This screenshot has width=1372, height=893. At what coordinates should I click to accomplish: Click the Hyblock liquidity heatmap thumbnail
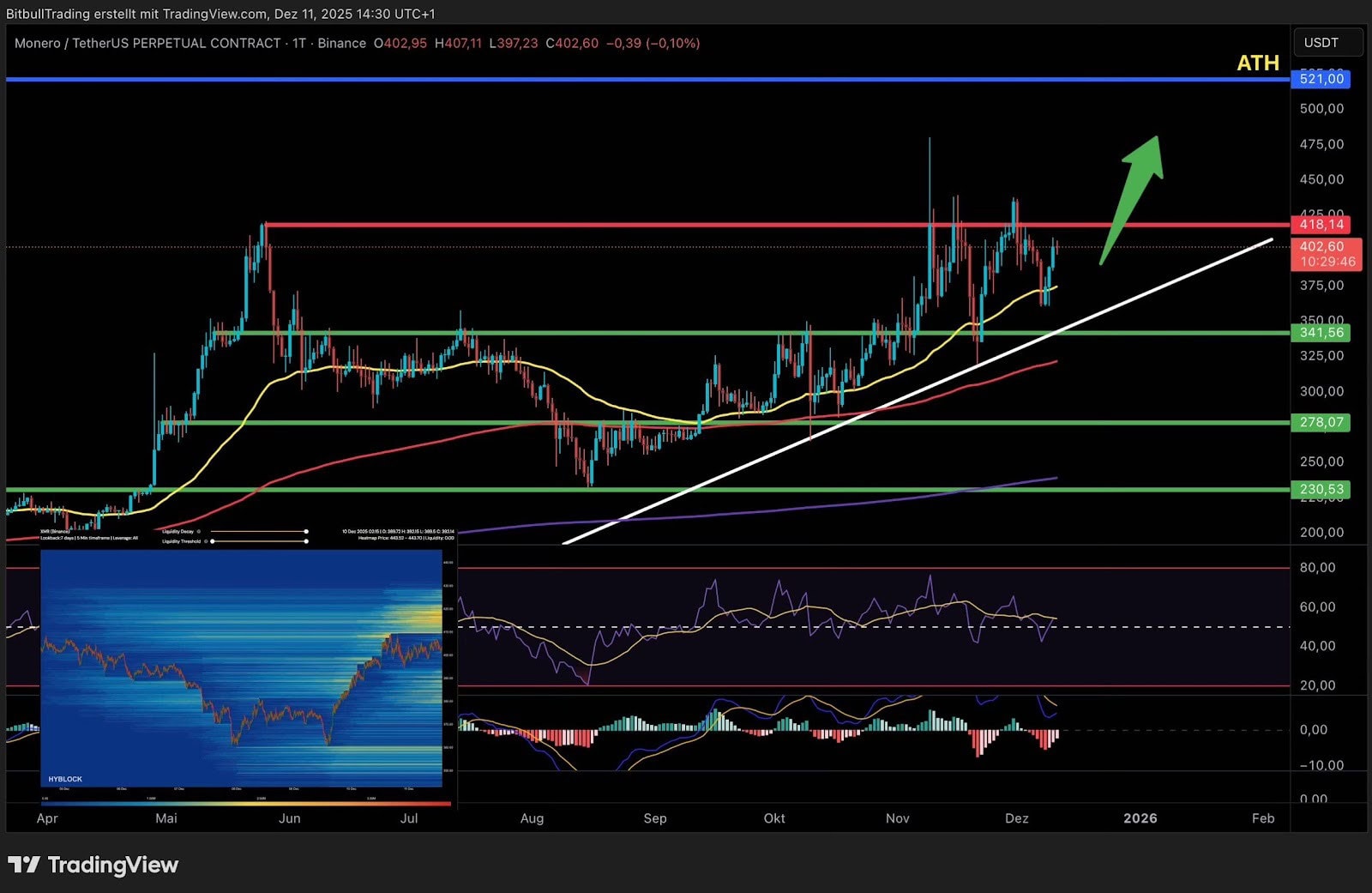click(x=242, y=669)
